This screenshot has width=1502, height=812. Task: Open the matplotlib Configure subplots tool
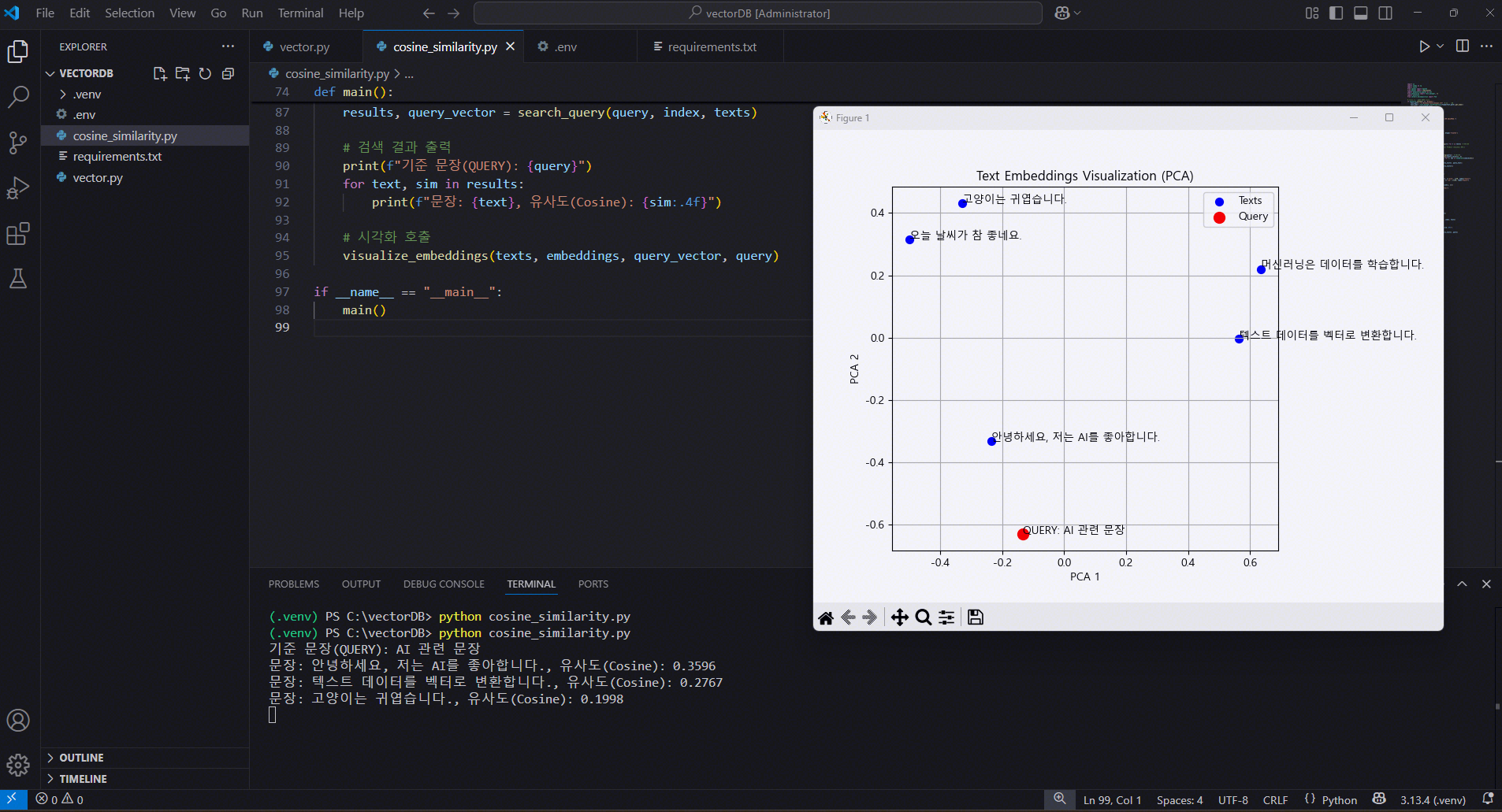coord(946,617)
